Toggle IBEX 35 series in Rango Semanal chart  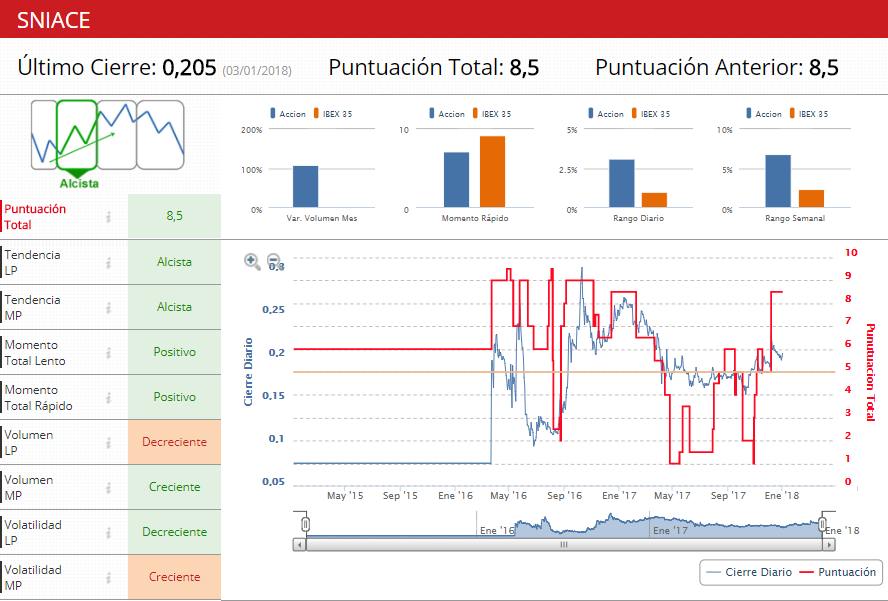click(809, 114)
